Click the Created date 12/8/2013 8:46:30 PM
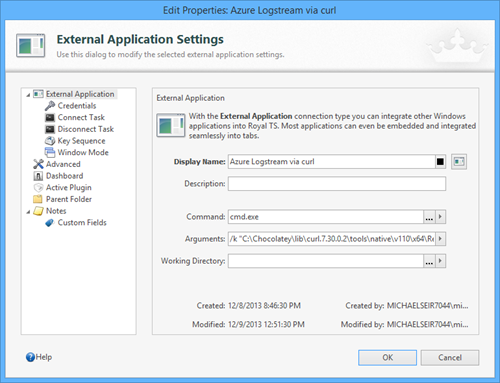Screen dimensions: 500x383 (264, 305)
